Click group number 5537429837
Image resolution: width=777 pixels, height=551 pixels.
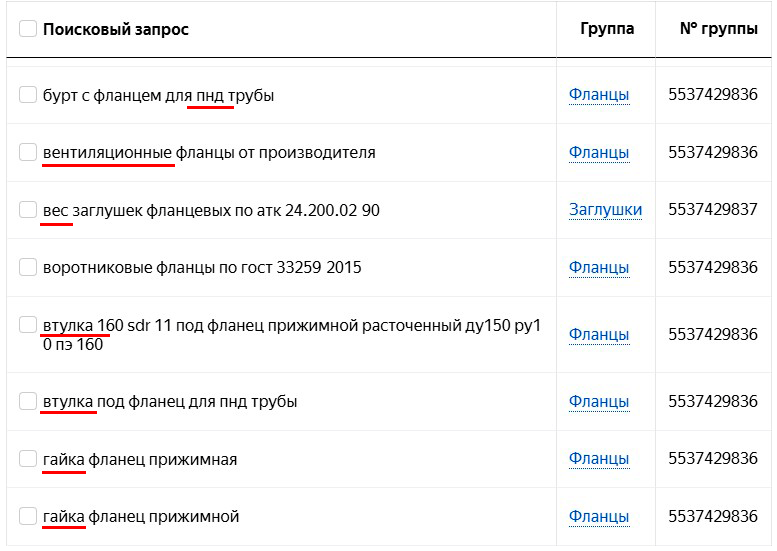(713, 210)
